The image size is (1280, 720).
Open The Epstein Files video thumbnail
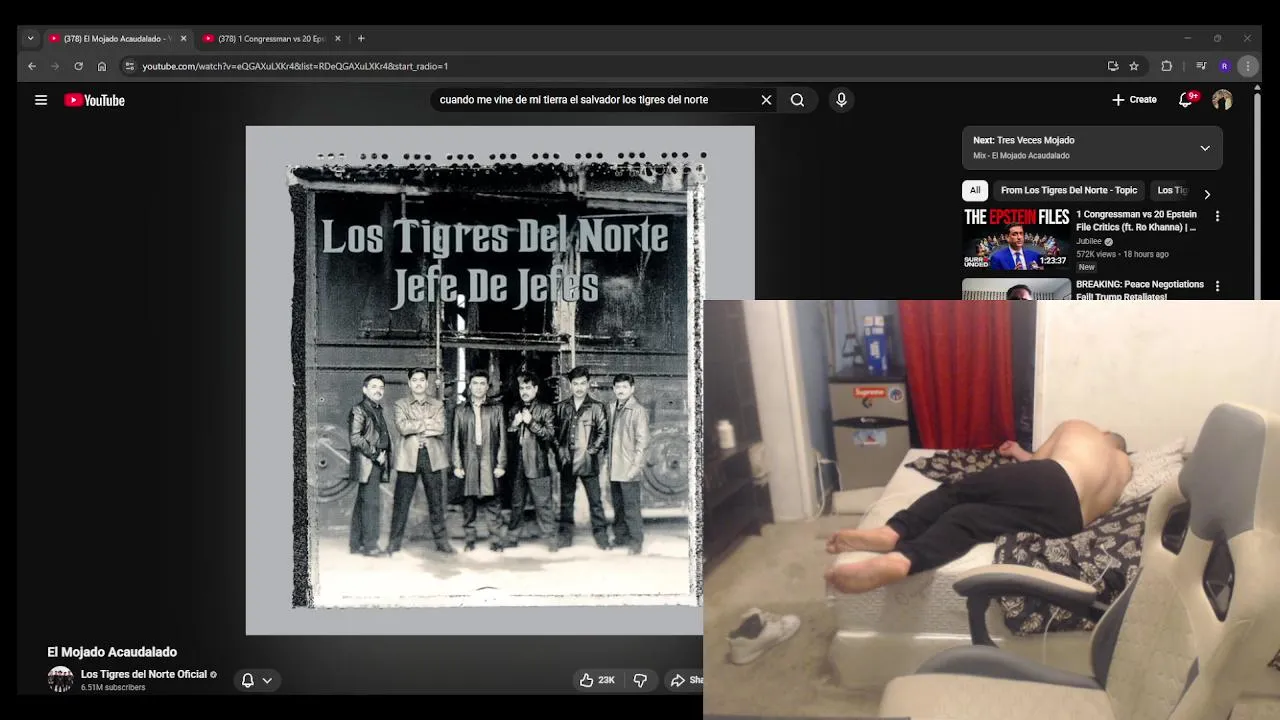pyautogui.click(x=1016, y=239)
